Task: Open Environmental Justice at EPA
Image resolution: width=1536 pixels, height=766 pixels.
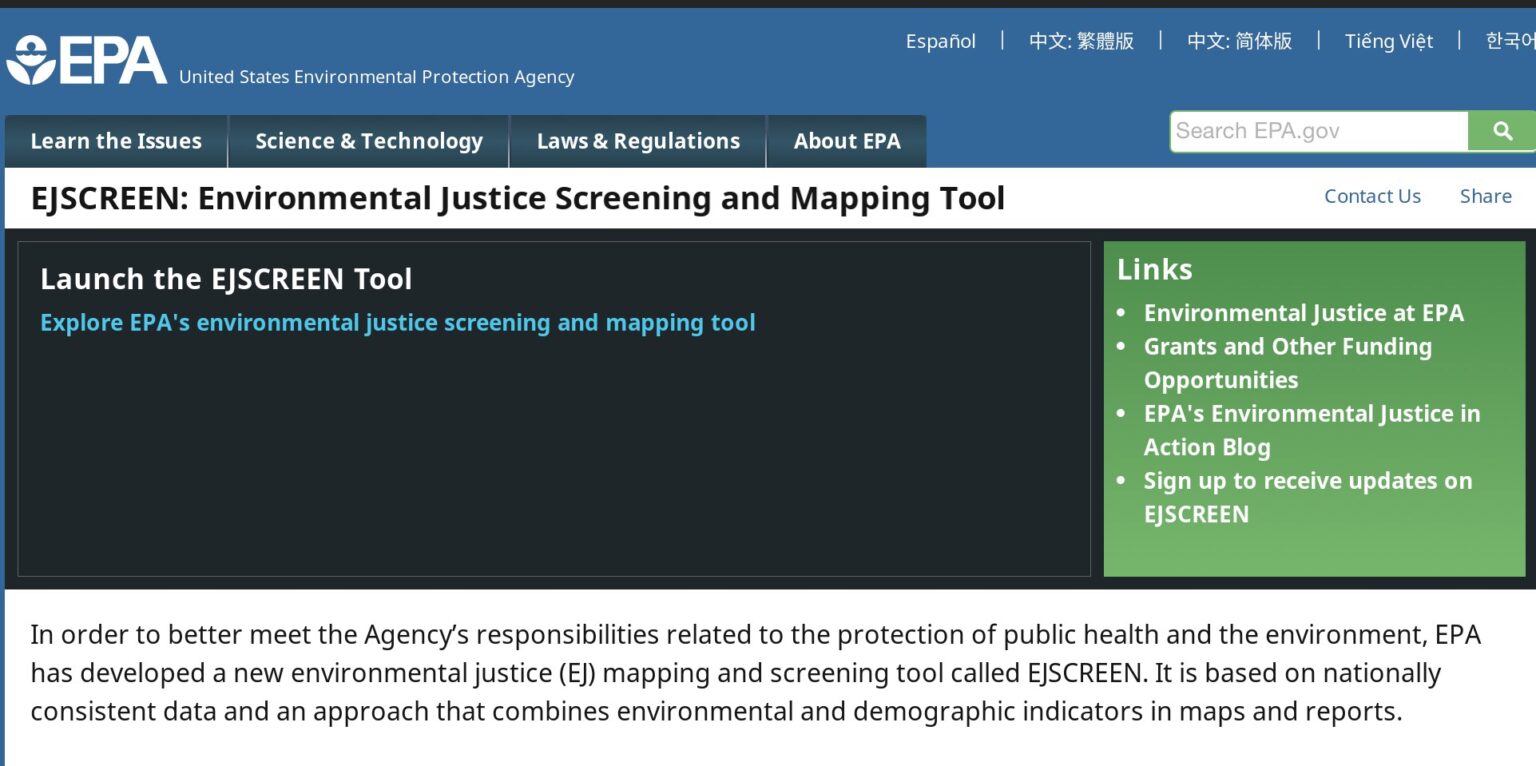Action: pos(1303,313)
